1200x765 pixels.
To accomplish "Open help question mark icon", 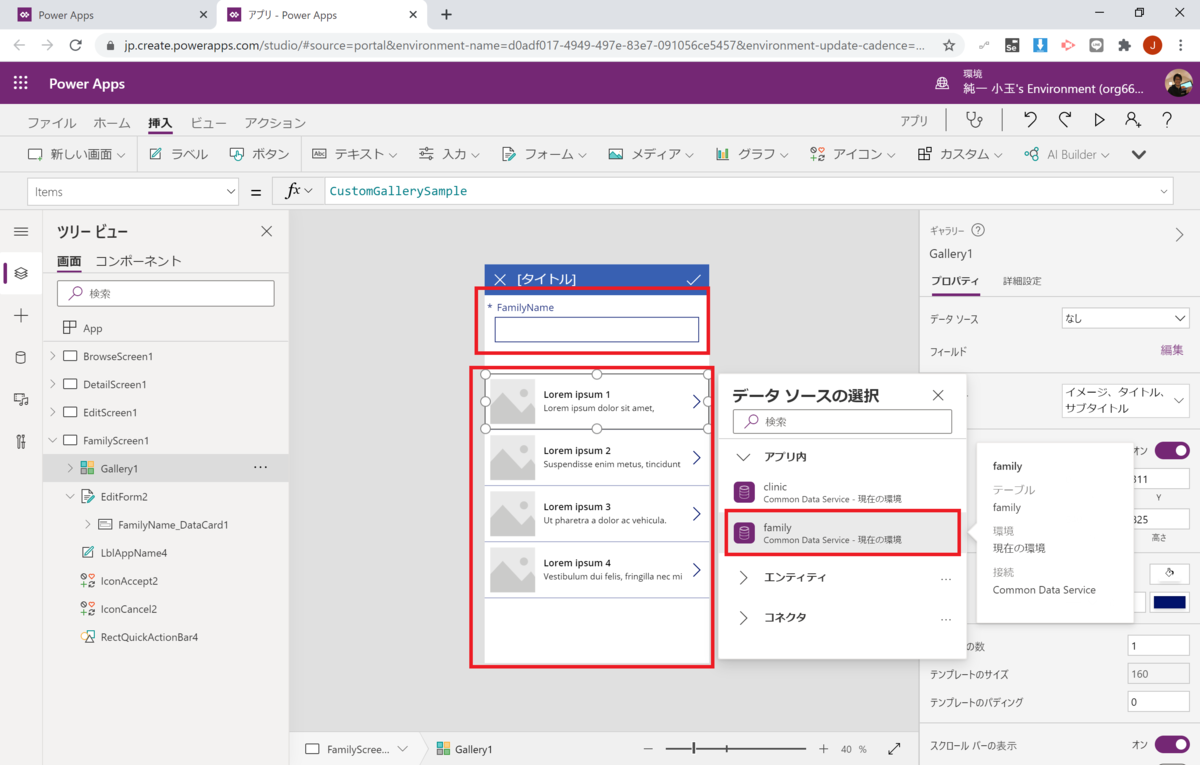I will [x=1167, y=120].
